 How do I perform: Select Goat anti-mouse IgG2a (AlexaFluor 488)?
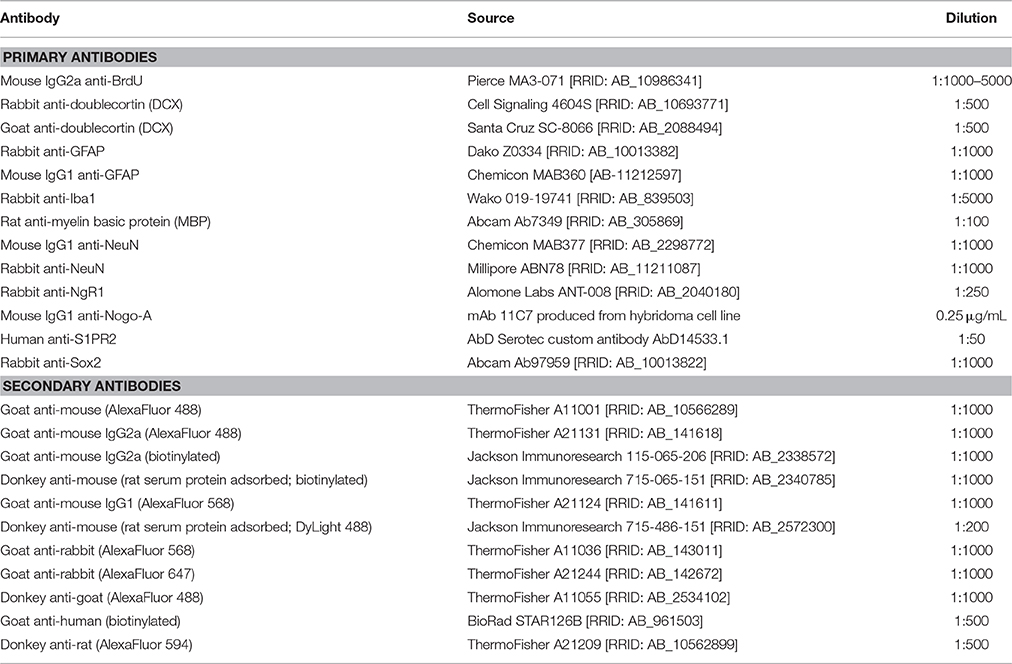[x=121, y=433]
